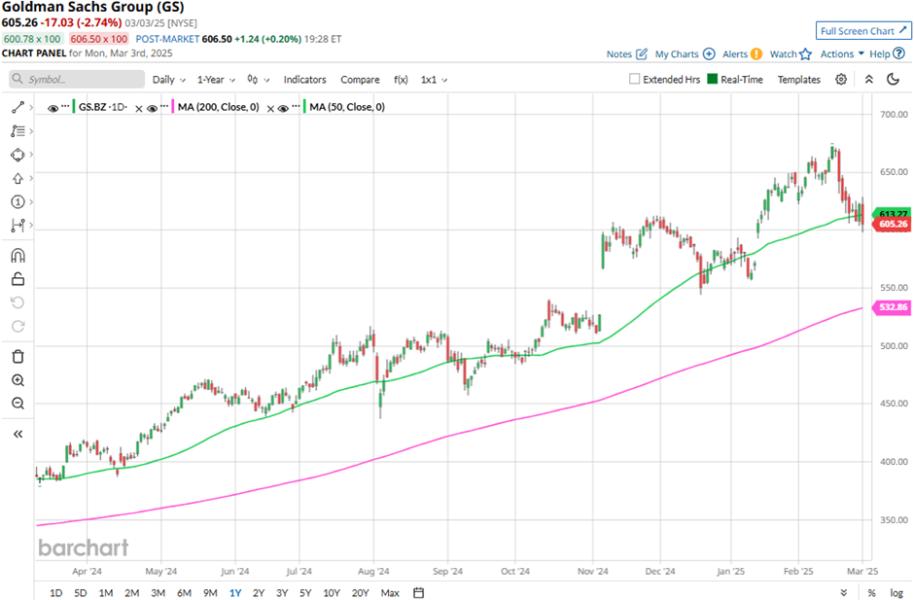The width and height of the screenshot is (914, 600).
Task: Enable the Extended Hrs checkbox
Action: (x=634, y=79)
